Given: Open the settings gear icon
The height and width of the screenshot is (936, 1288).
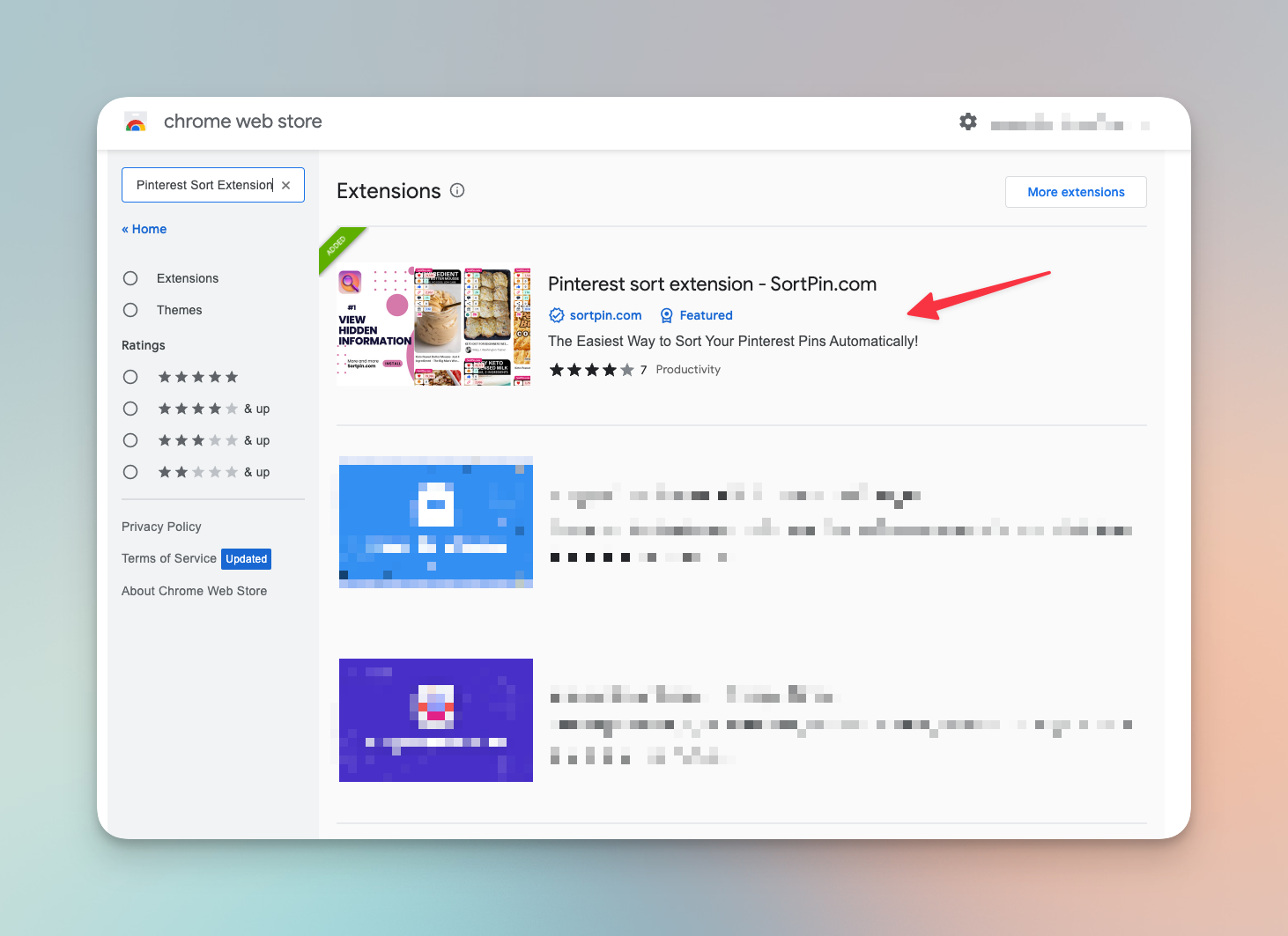Looking at the screenshot, I should pos(967,122).
